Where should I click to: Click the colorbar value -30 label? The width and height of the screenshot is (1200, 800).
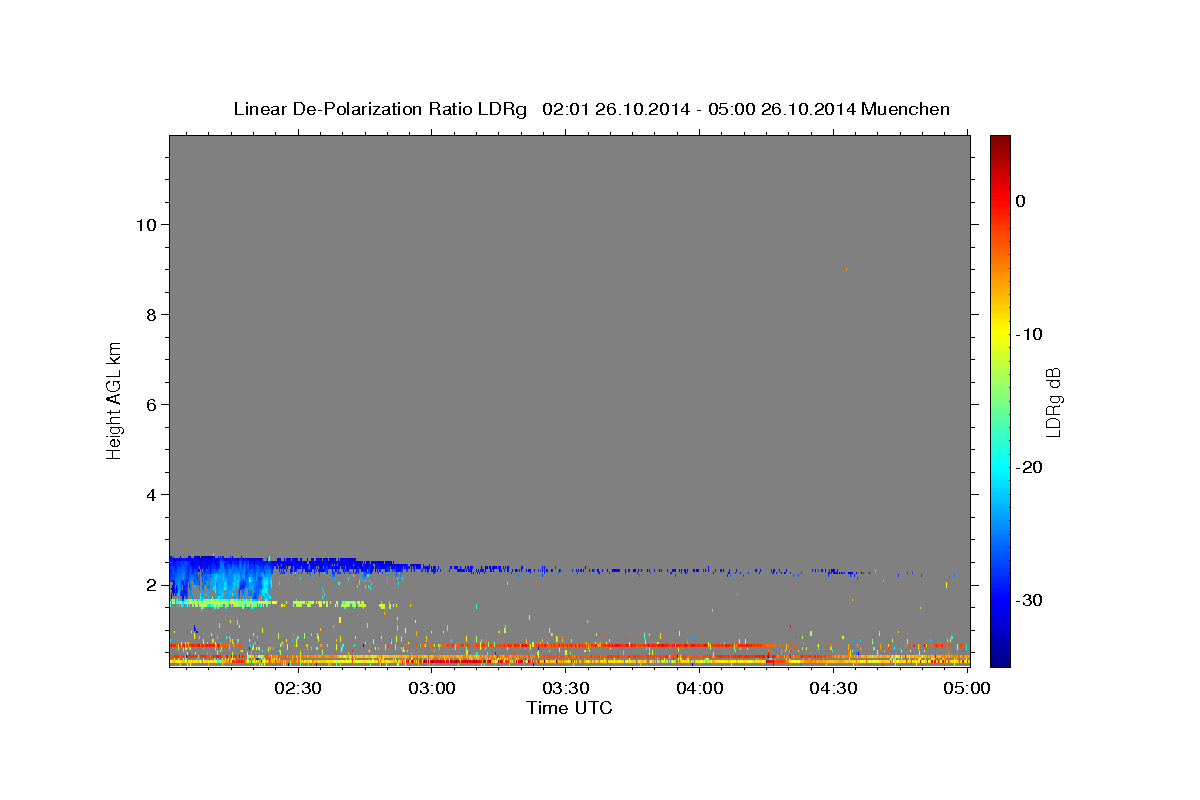point(1030,600)
